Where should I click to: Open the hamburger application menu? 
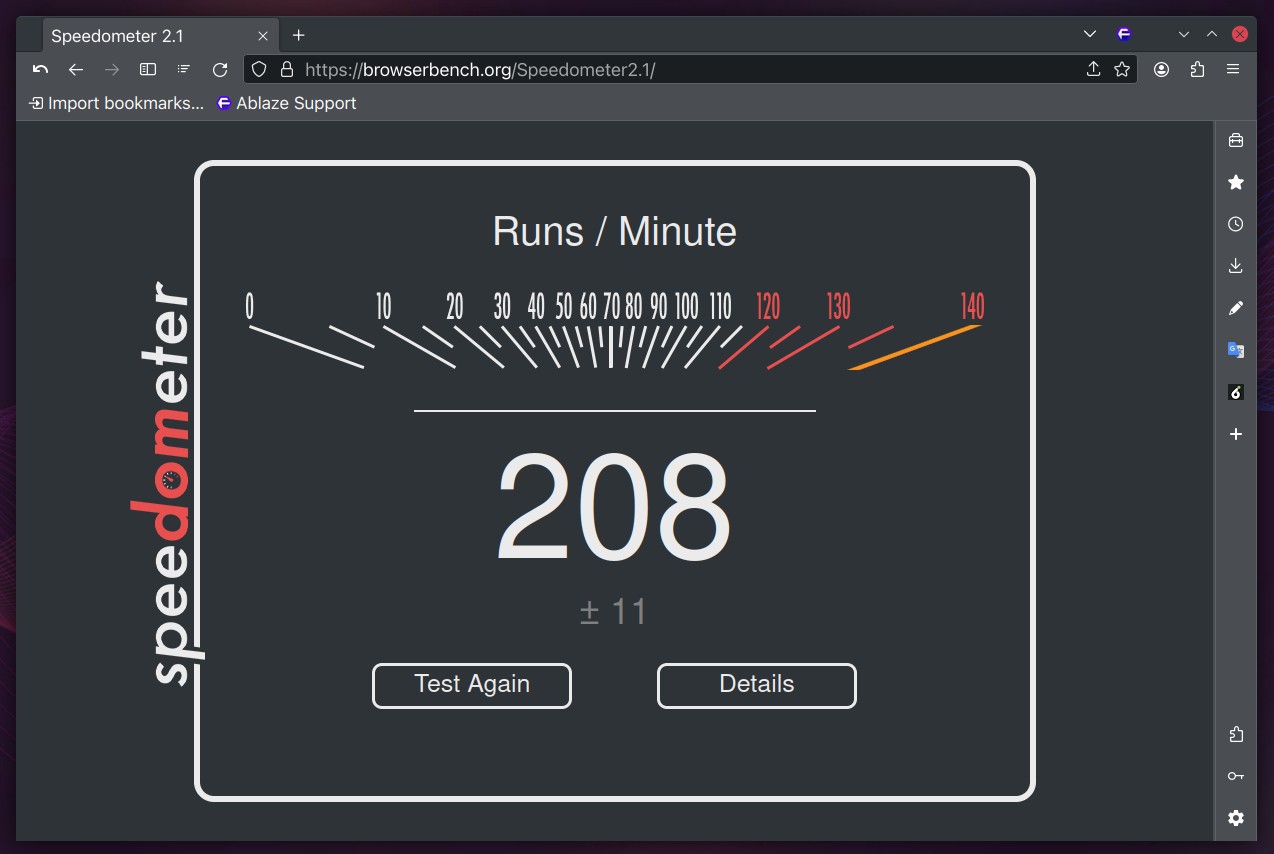tap(1233, 69)
